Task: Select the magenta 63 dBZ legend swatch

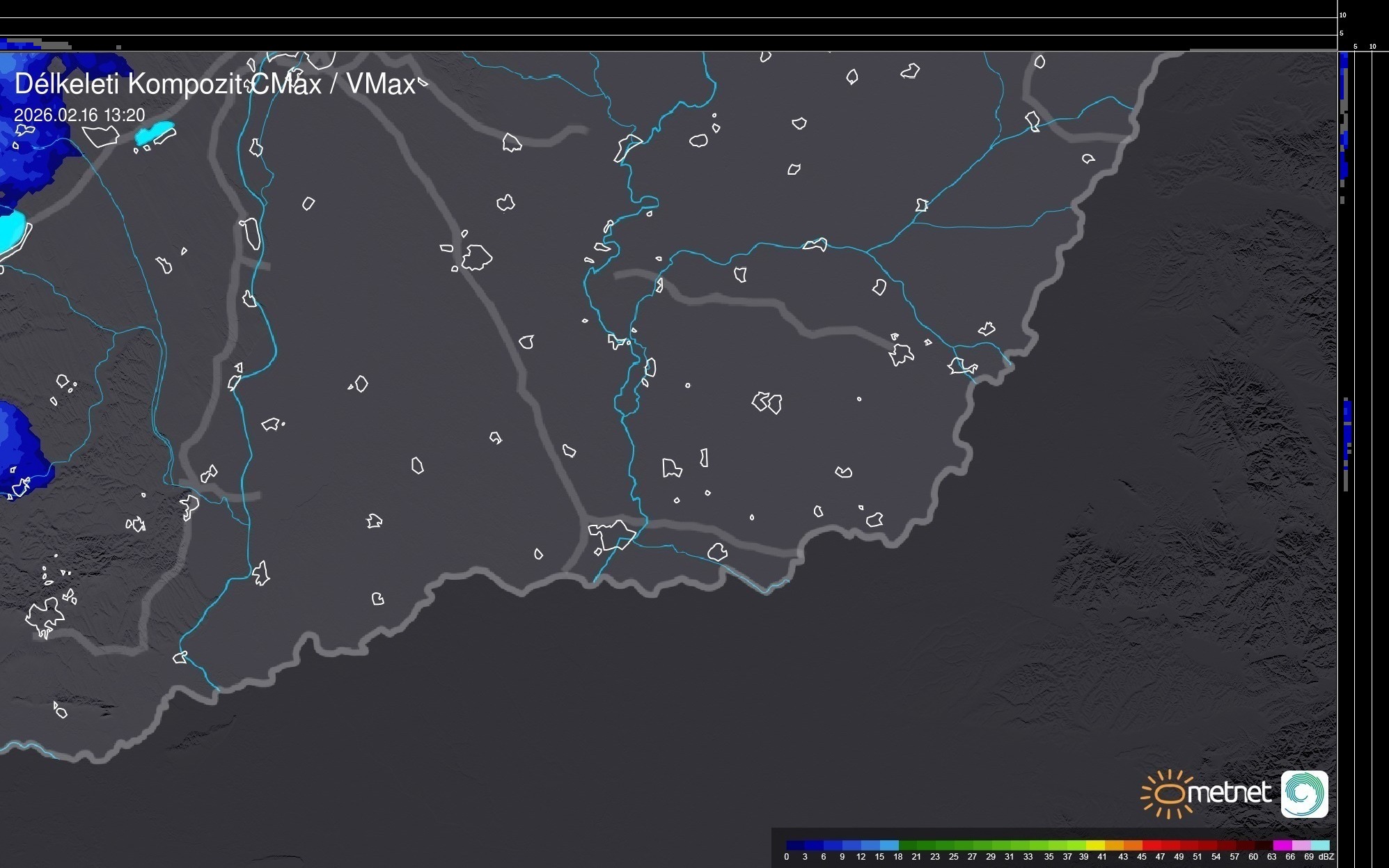Action: click(x=1281, y=845)
